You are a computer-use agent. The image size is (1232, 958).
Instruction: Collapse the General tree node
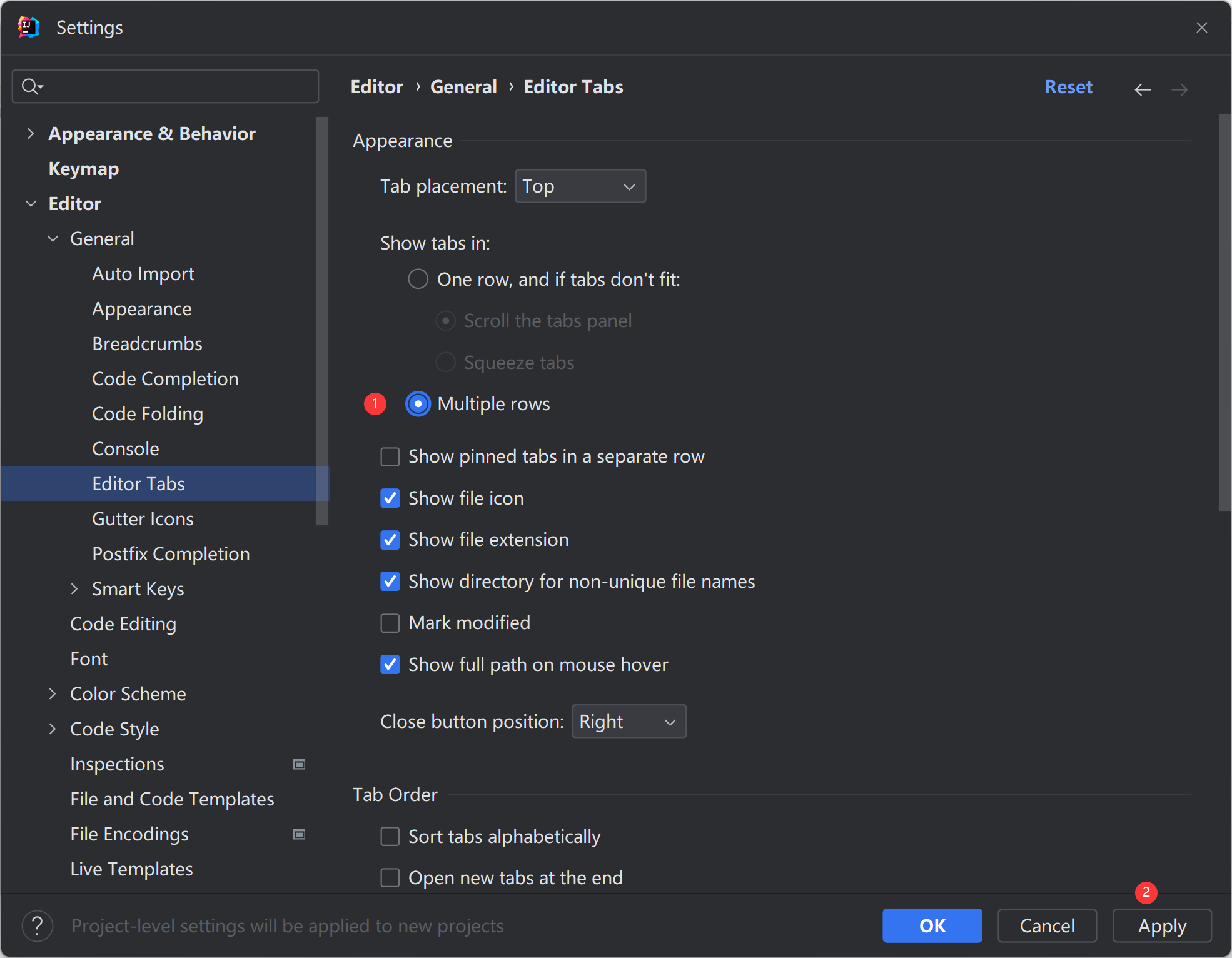53,238
